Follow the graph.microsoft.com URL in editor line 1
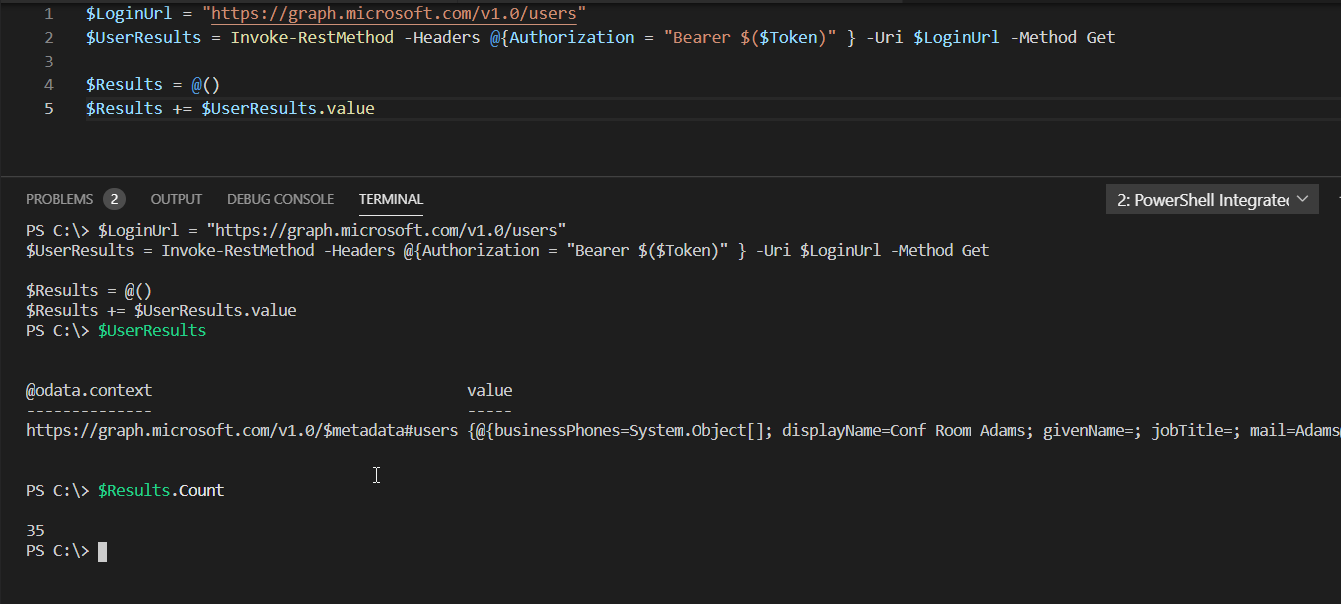Screen dimensions: 1341x604 (x=394, y=14)
